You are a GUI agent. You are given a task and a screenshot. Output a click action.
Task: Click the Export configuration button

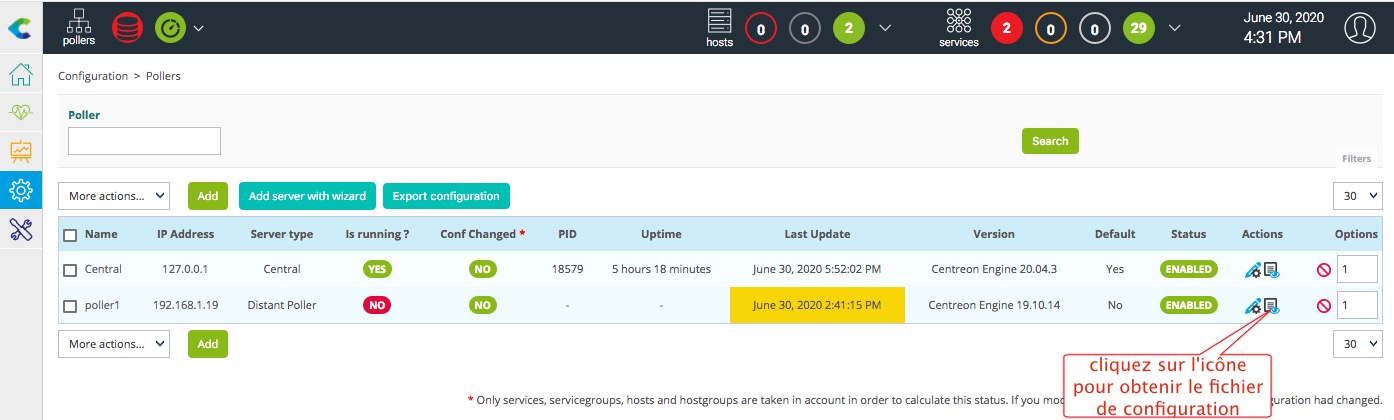tap(446, 196)
